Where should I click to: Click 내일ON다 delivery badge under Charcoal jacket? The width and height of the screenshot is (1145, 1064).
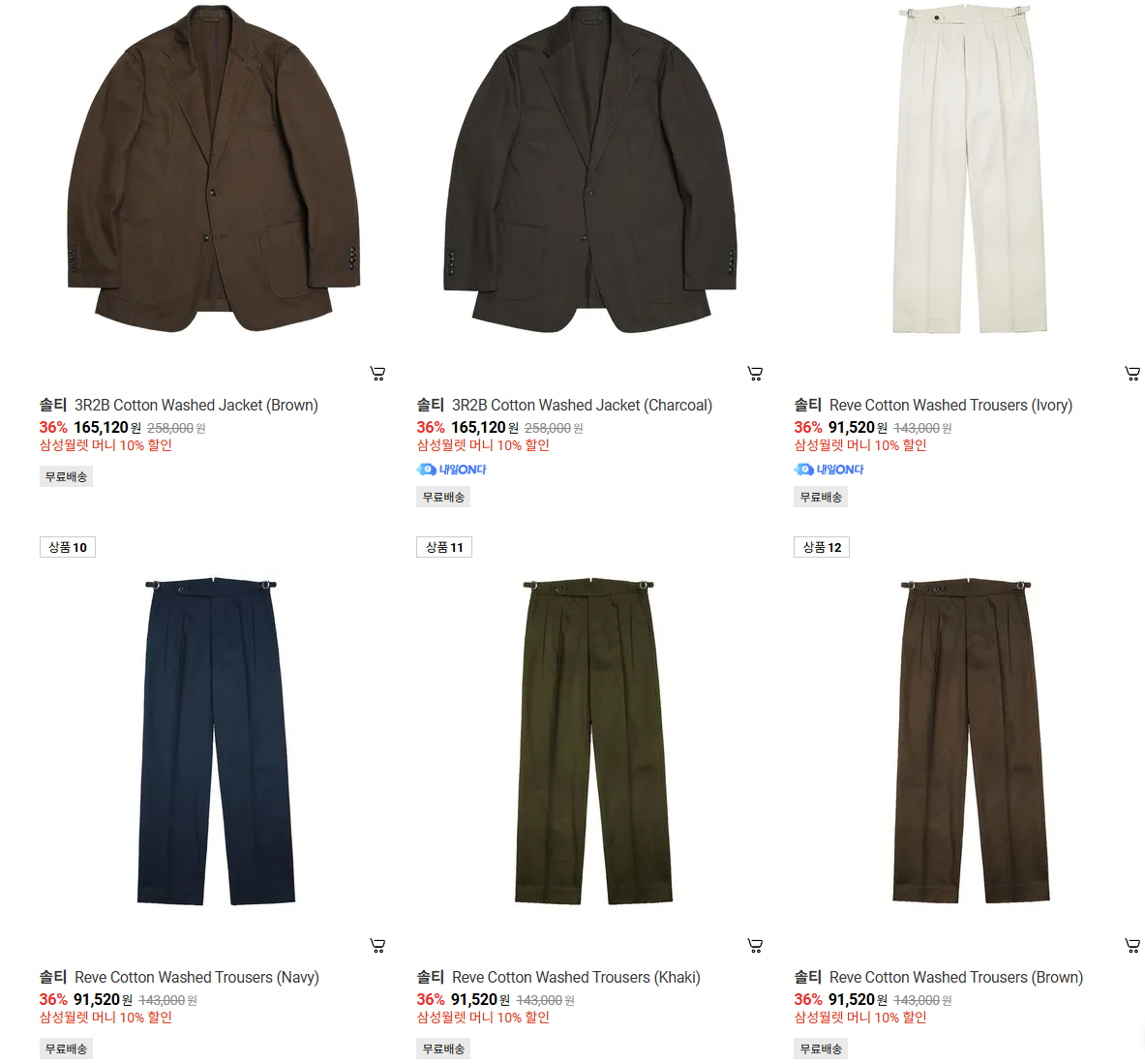(x=451, y=470)
